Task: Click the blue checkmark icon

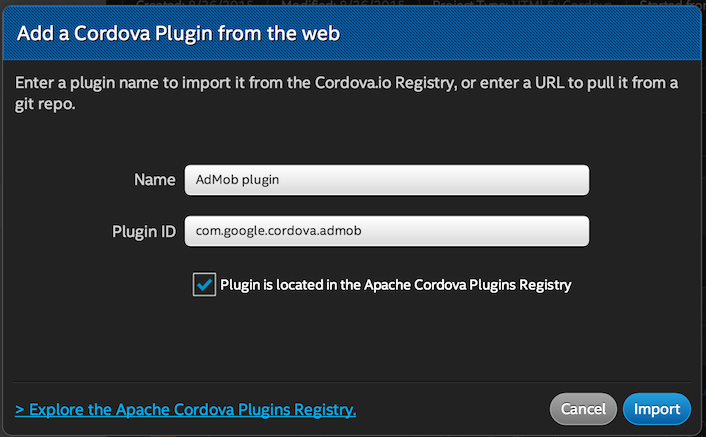Action: pos(205,285)
